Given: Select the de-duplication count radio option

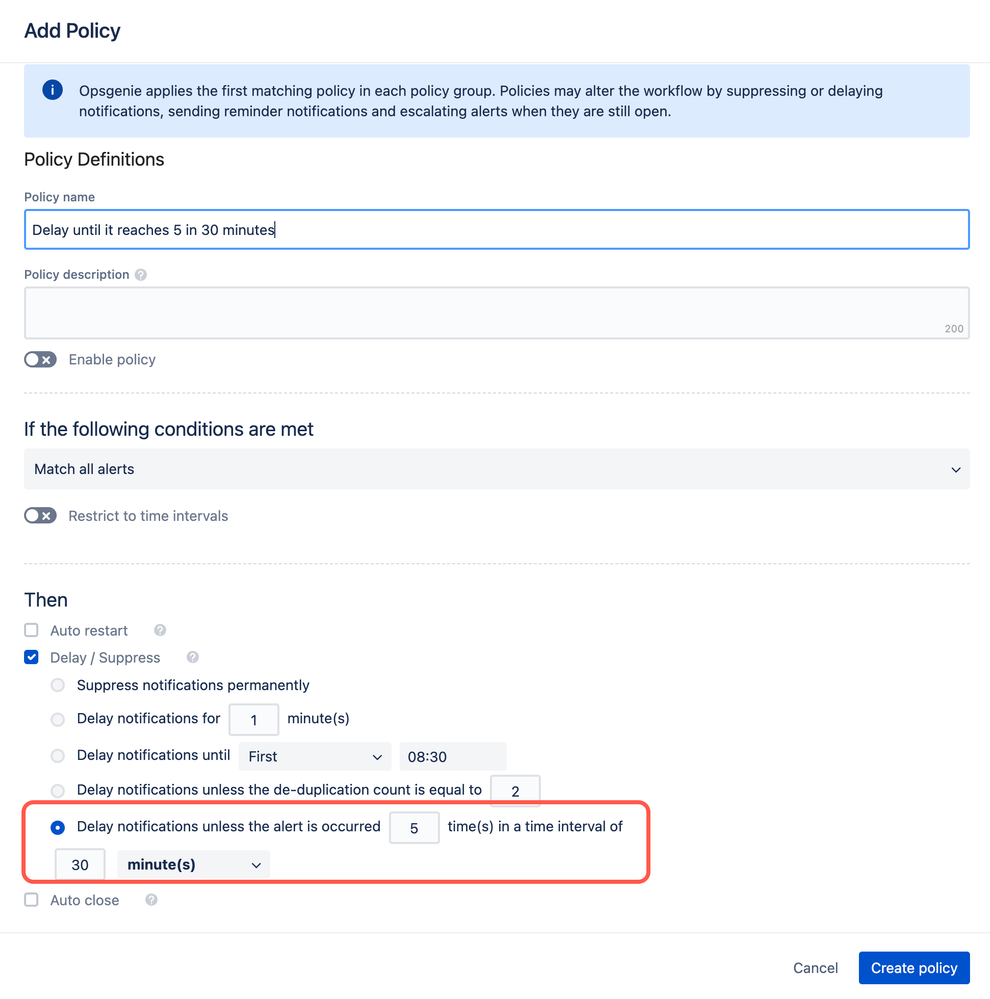Looking at the screenshot, I should tap(57, 791).
